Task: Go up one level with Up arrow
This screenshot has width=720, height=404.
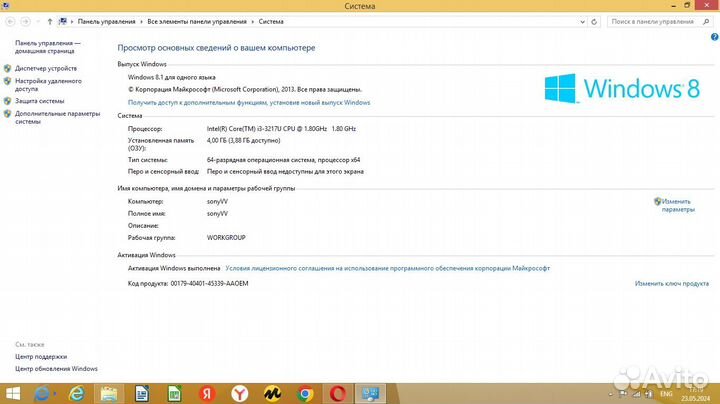Action: (50, 22)
